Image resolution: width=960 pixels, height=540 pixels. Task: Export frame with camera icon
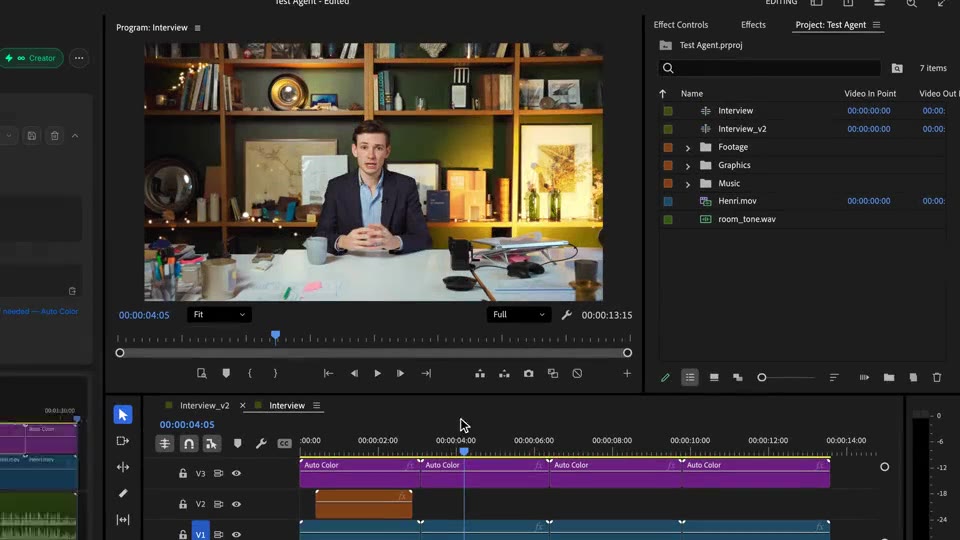tap(528, 373)
